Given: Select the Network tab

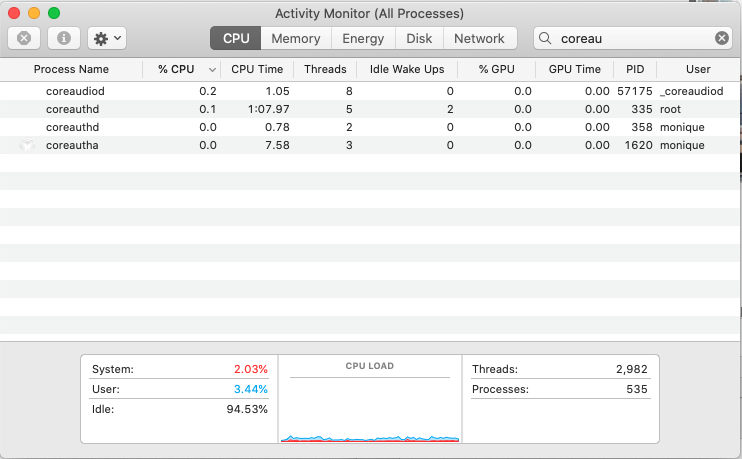Looking at the screenshot, I should point(479,38).
